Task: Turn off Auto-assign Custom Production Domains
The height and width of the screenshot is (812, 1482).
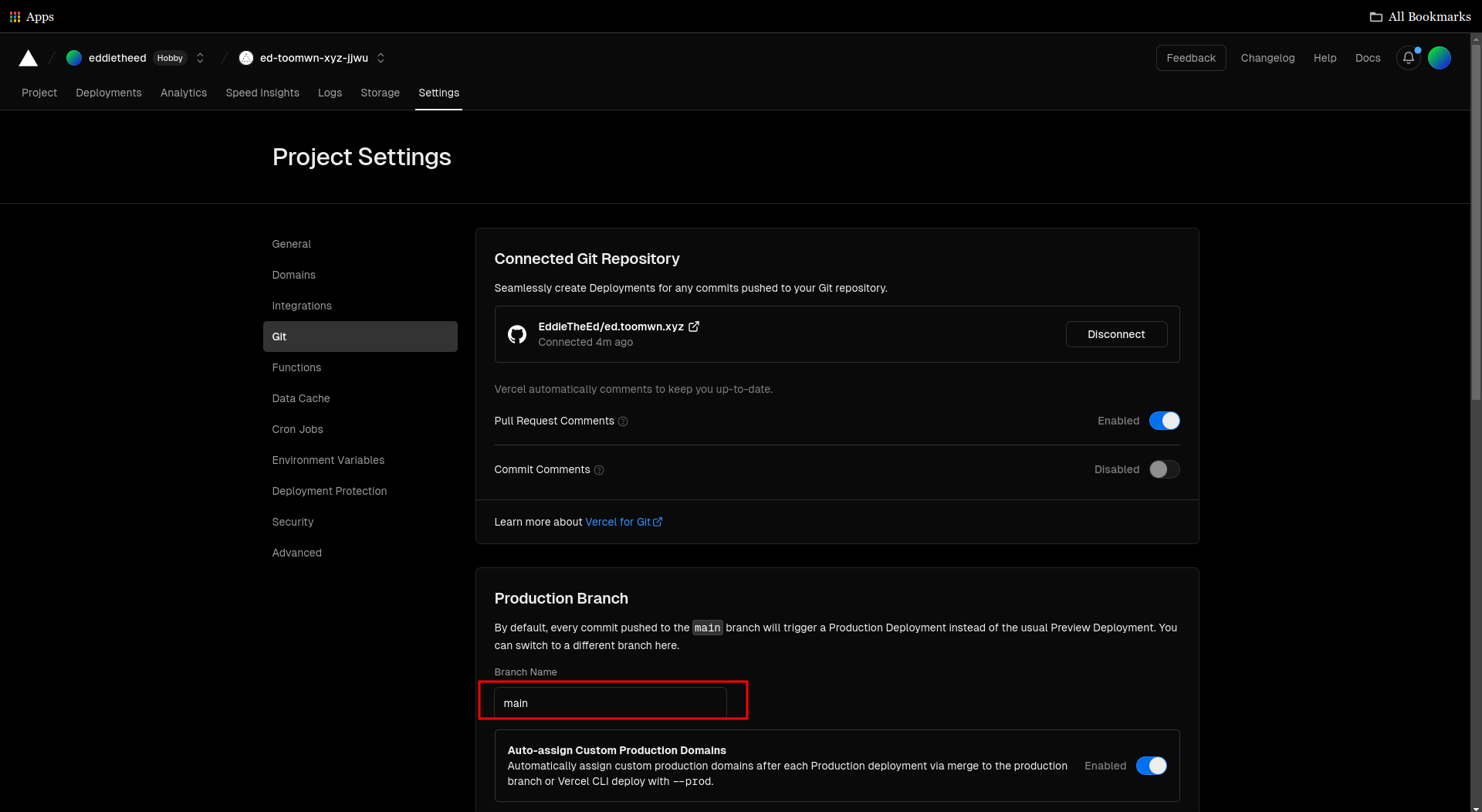Action: pos(1151,766)
